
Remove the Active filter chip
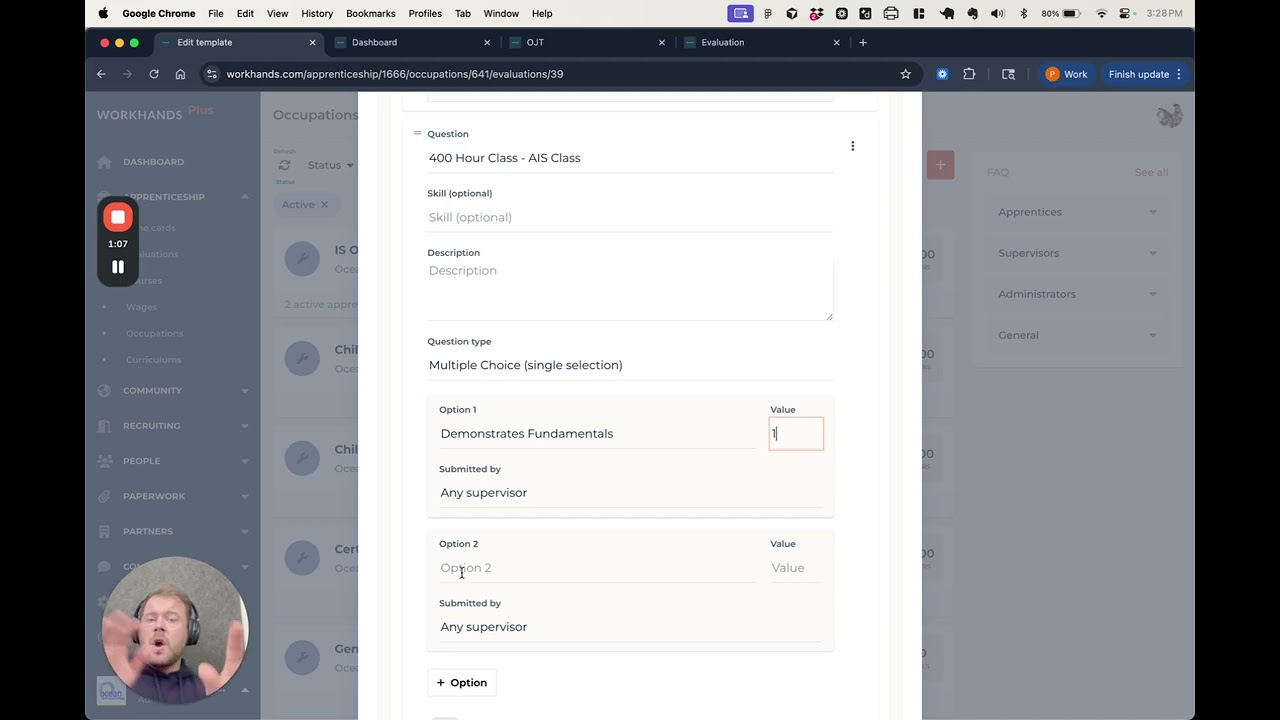point(324,205)
